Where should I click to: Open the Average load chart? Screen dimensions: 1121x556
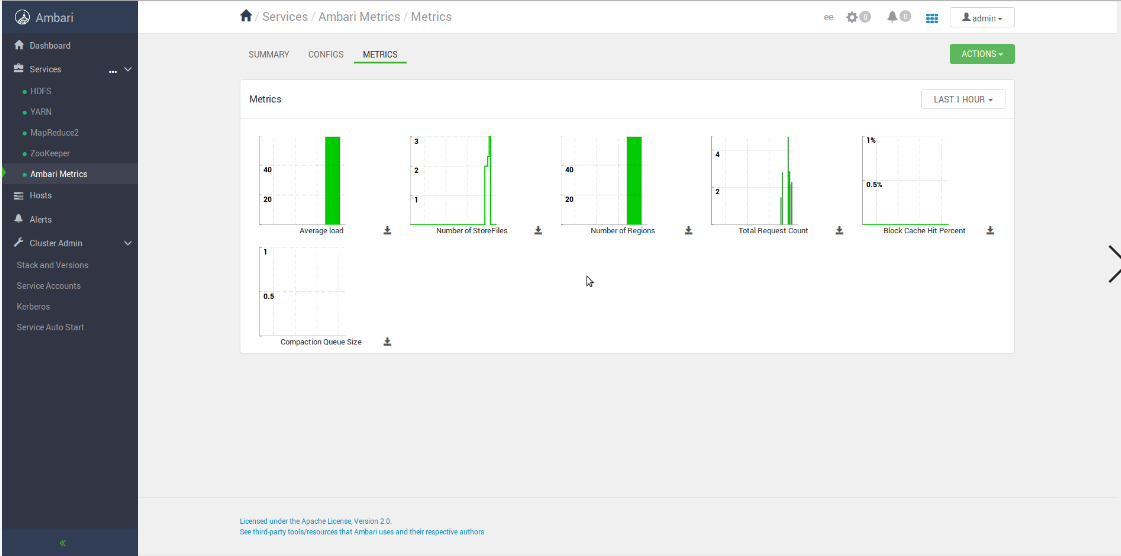click(302, 180)
